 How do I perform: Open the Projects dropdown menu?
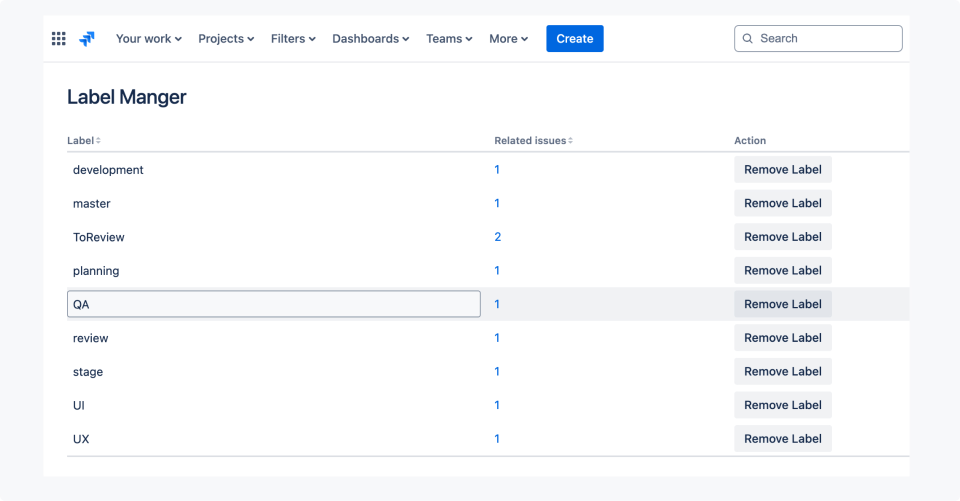[x=226, y=39]
